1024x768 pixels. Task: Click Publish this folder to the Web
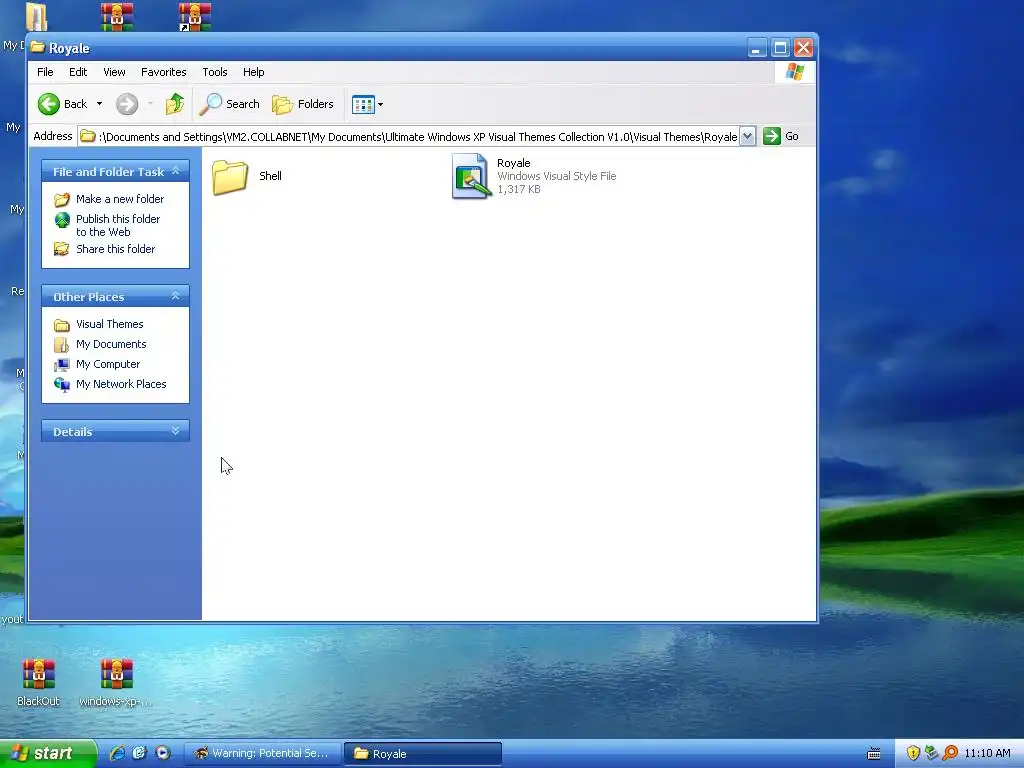(118, 225)
